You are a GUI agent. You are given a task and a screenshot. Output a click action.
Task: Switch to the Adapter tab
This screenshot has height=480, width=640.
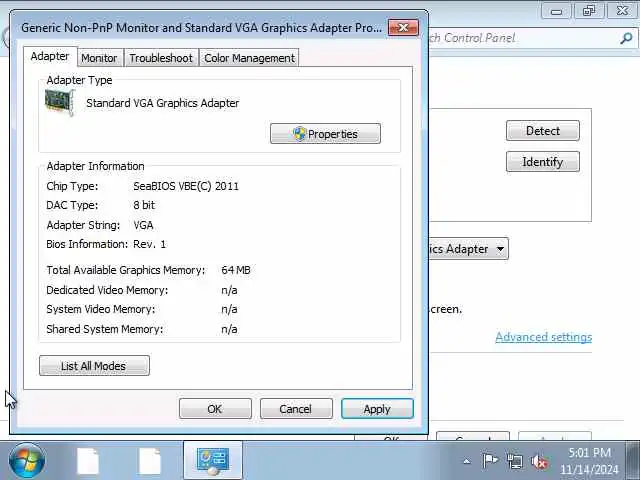pos(50,56)
